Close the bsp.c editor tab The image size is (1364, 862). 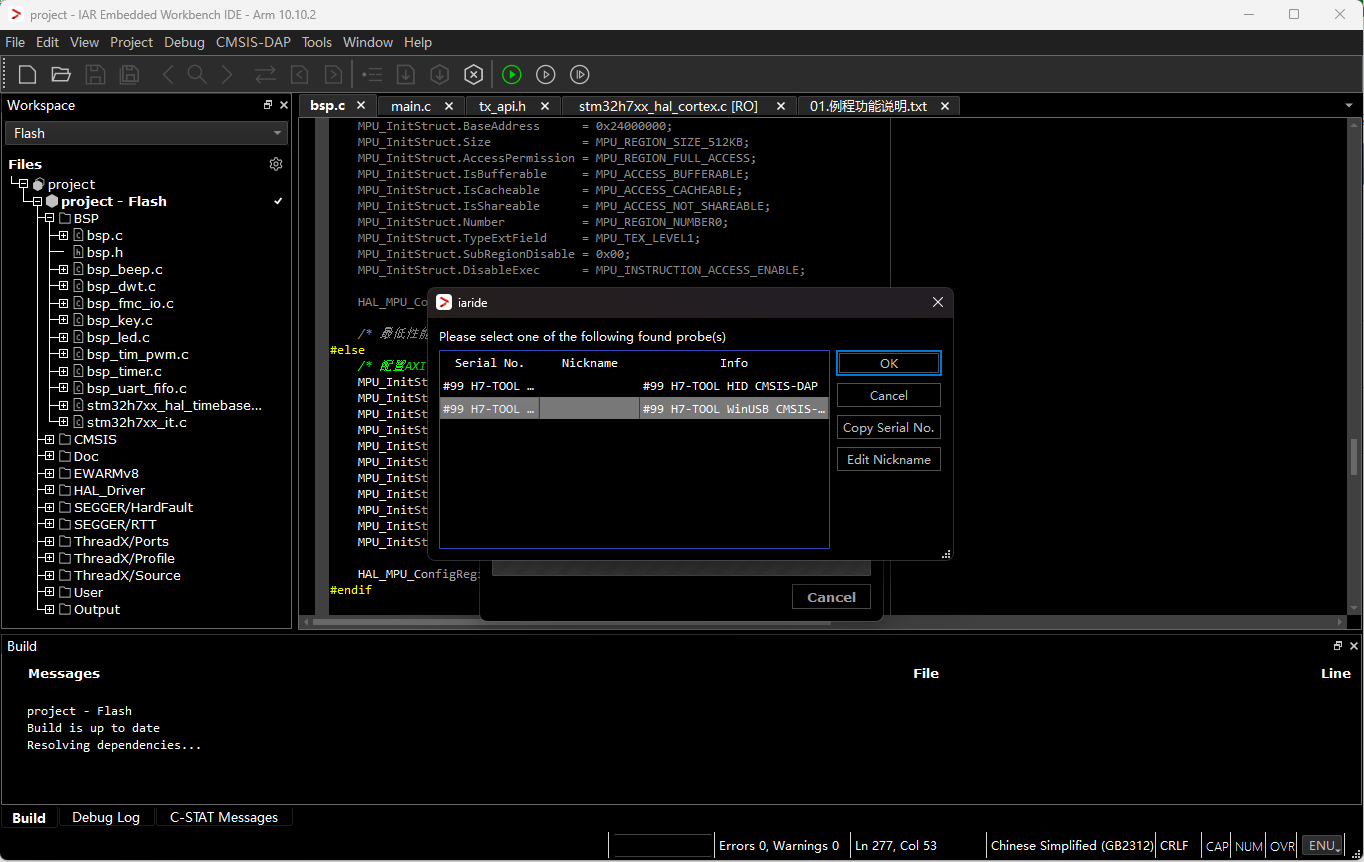tap(361, 105)
